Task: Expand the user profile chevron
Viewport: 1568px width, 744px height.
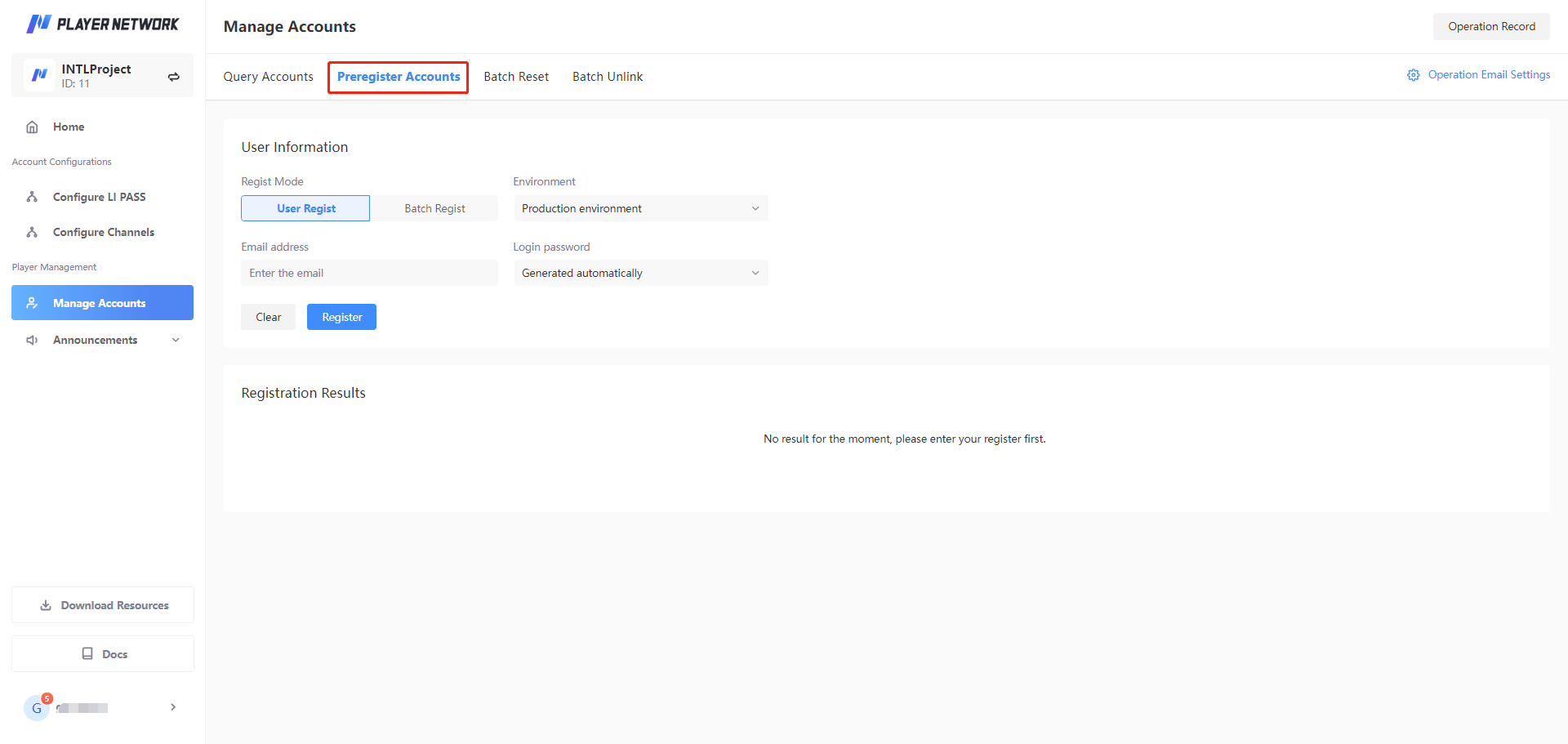Action: (173, 707)
